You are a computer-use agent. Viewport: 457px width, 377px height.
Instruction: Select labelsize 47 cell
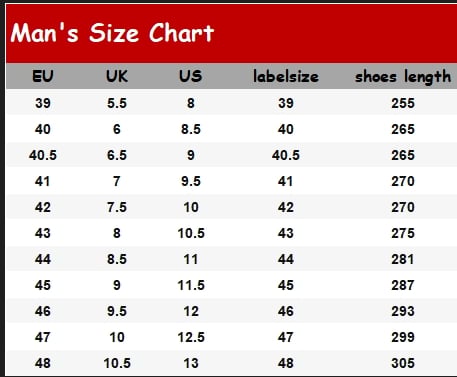[x=286, y=337]
